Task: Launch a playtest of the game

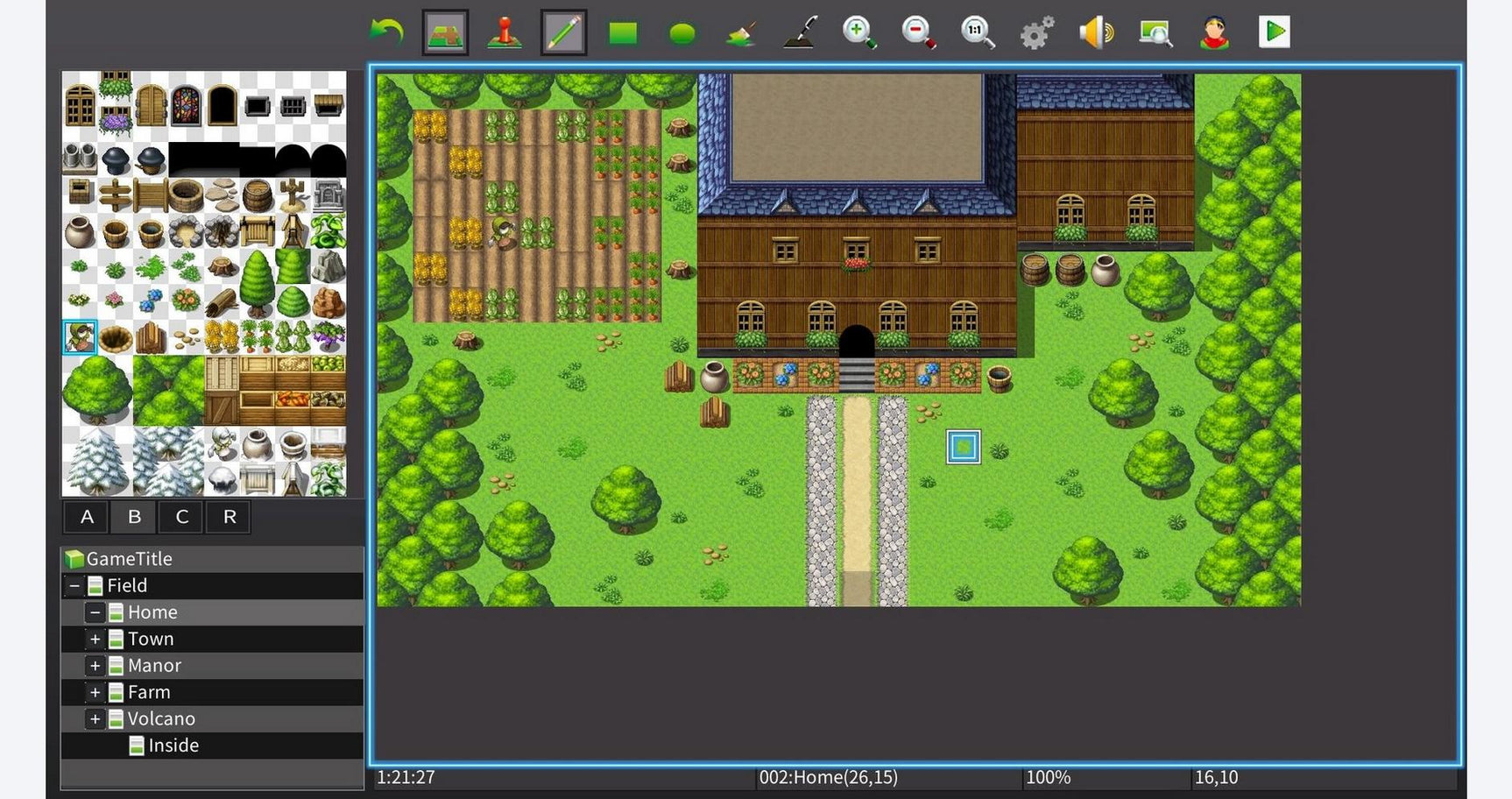Action: tap(1275, 32)
